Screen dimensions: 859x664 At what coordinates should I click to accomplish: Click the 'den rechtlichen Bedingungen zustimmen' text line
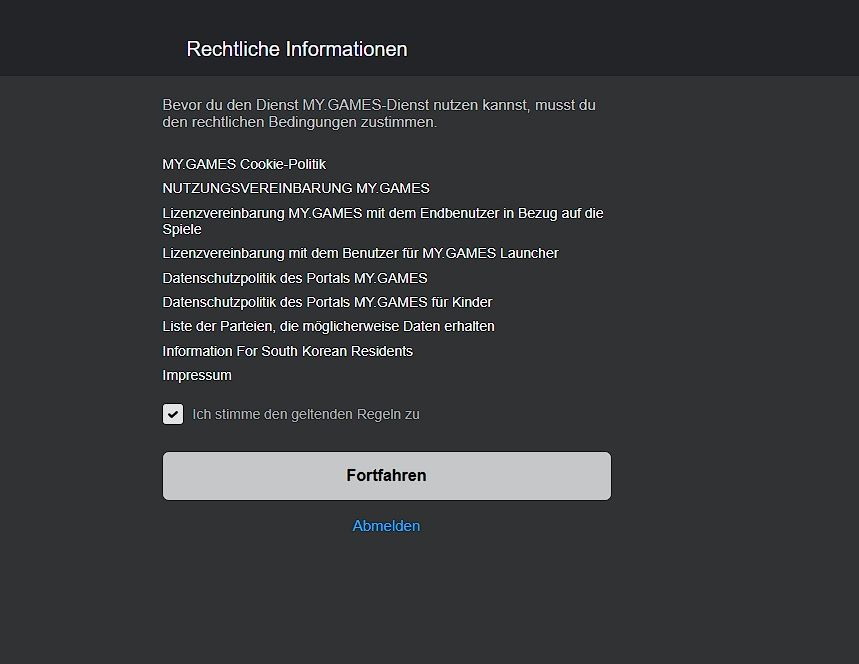tap(300, 122)
